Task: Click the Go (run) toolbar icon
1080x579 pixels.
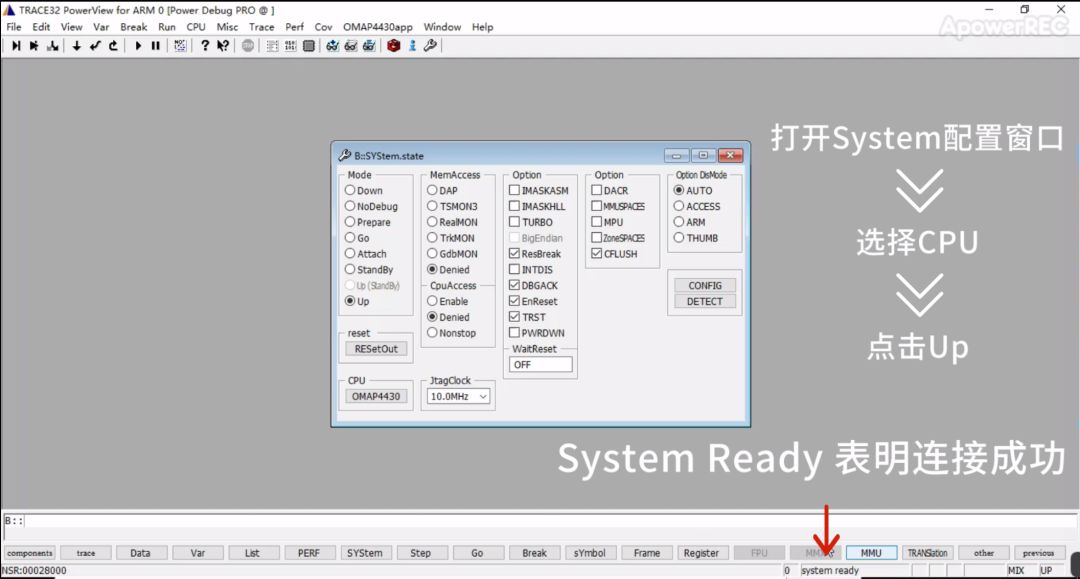Action: 139,45
